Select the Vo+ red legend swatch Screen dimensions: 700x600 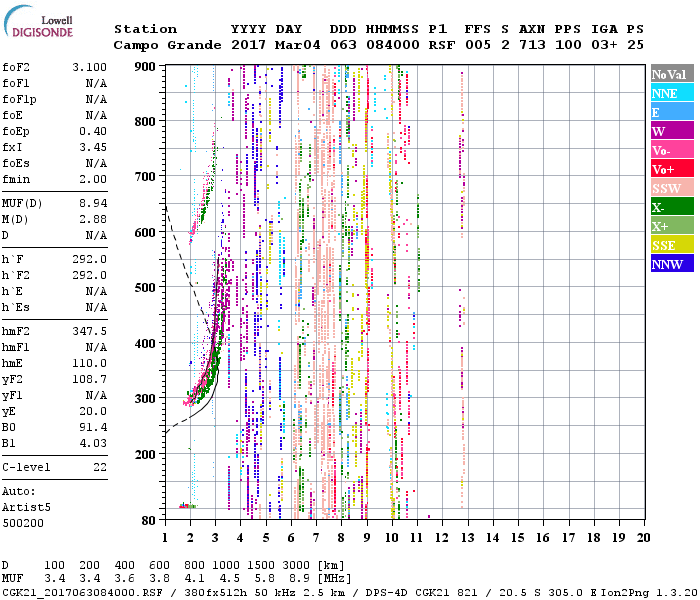(672, 169)
